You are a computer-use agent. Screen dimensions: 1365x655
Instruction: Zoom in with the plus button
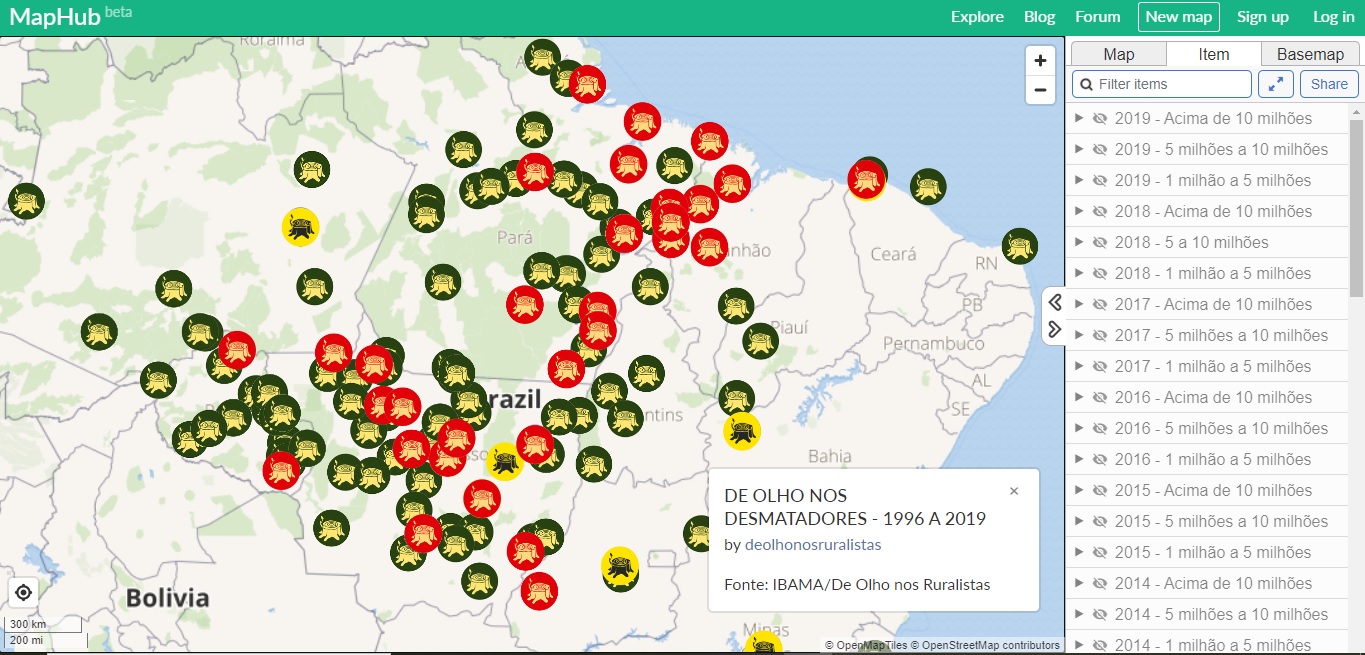tap(1040, 60)
